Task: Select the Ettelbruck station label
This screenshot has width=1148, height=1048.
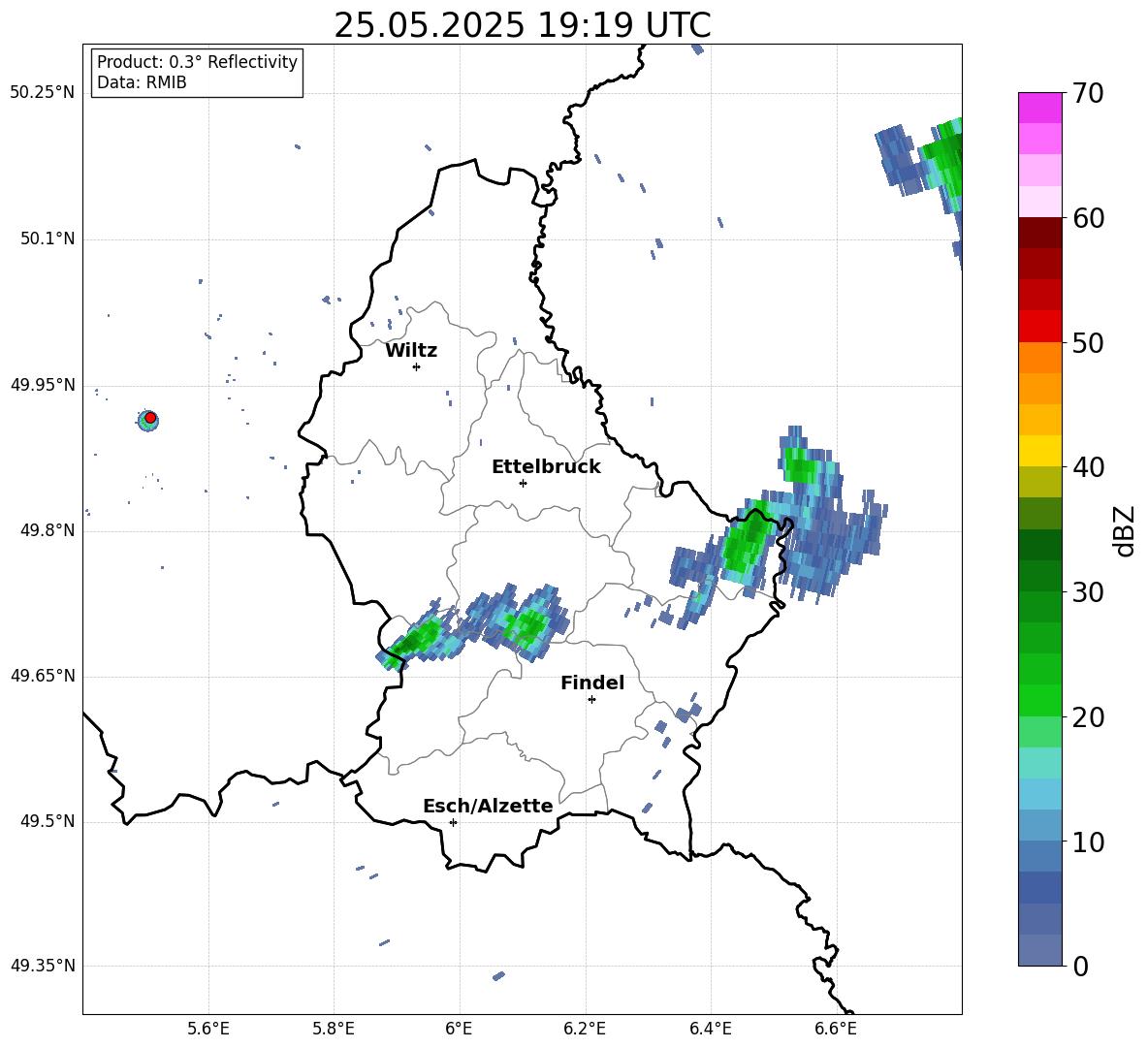Action: [x=546, y=467]
